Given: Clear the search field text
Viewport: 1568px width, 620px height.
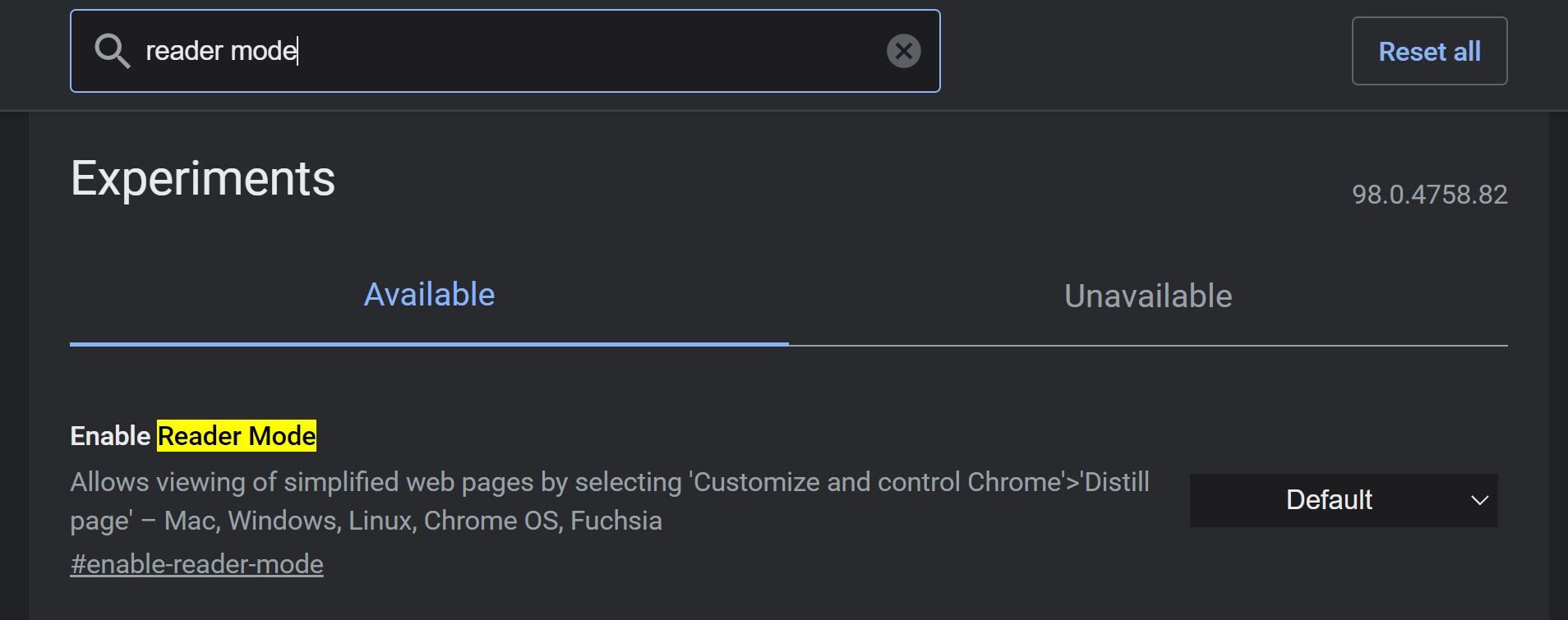Looking at the screenshot, I should click(x=903, y=51).
